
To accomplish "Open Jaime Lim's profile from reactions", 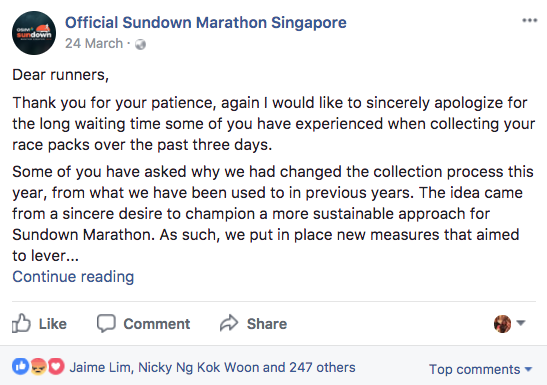I will (100, 368).
